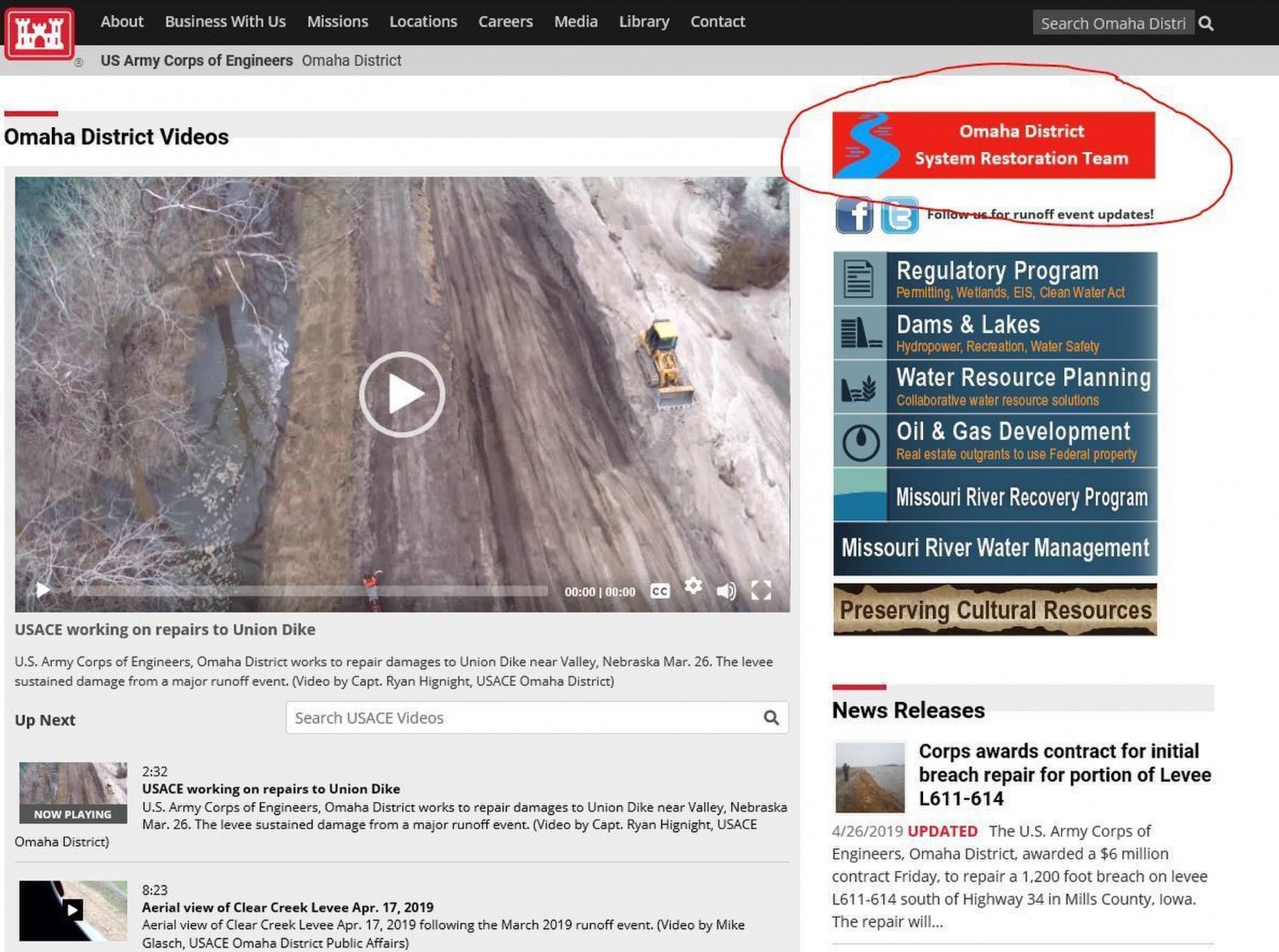
Task: Click the Up Next heading
Action: (45, 720)
